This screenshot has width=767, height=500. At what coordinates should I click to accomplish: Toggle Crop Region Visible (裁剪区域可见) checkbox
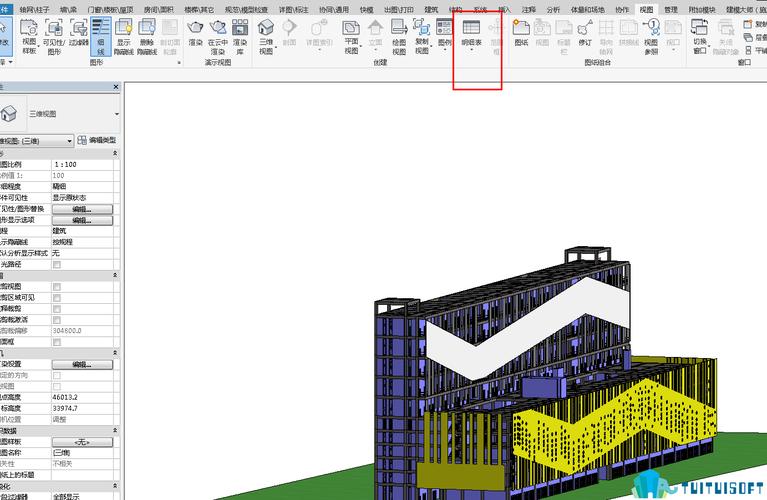(x=56, y=297)
